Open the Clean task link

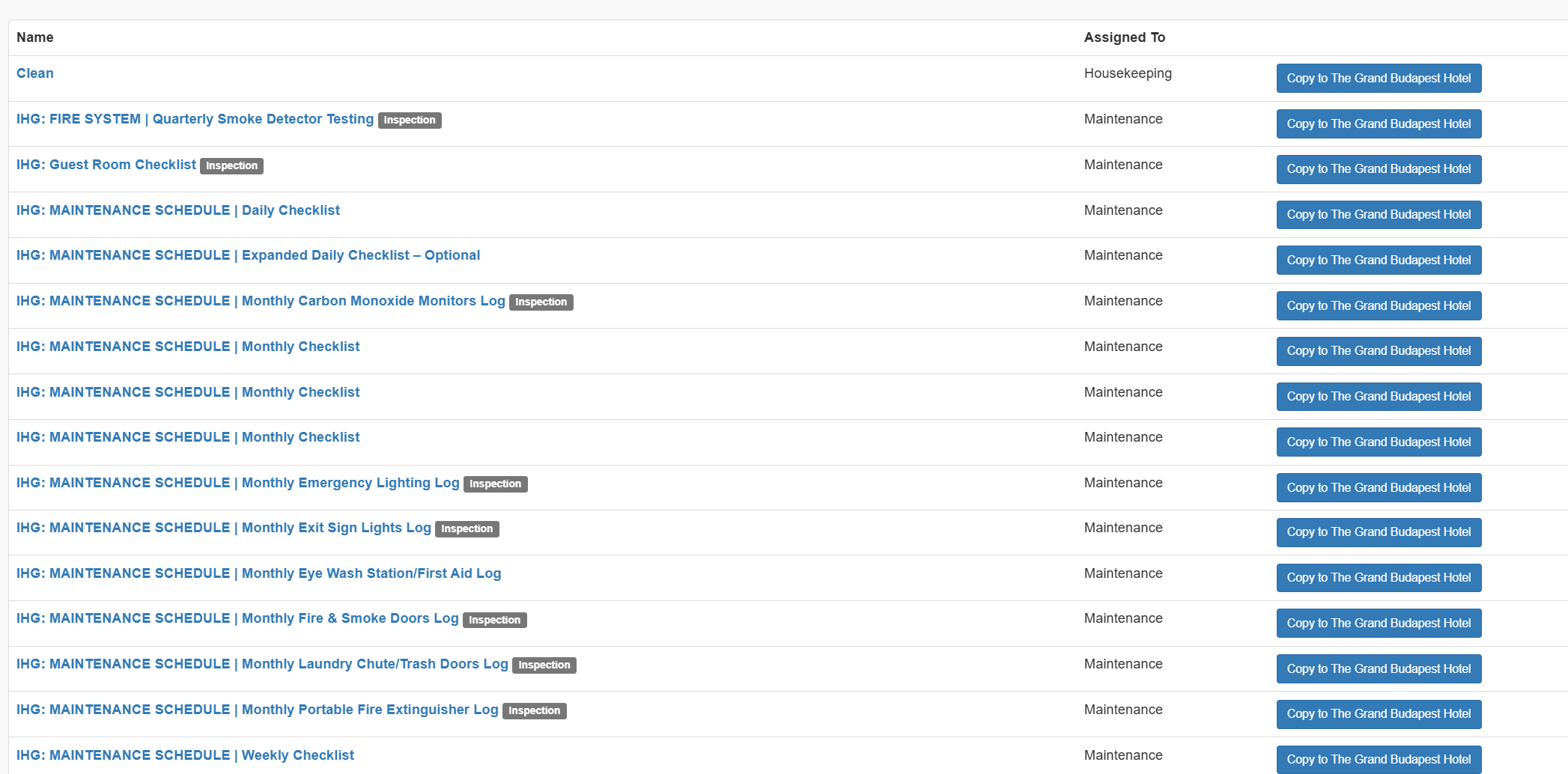[x=35, y=73]
